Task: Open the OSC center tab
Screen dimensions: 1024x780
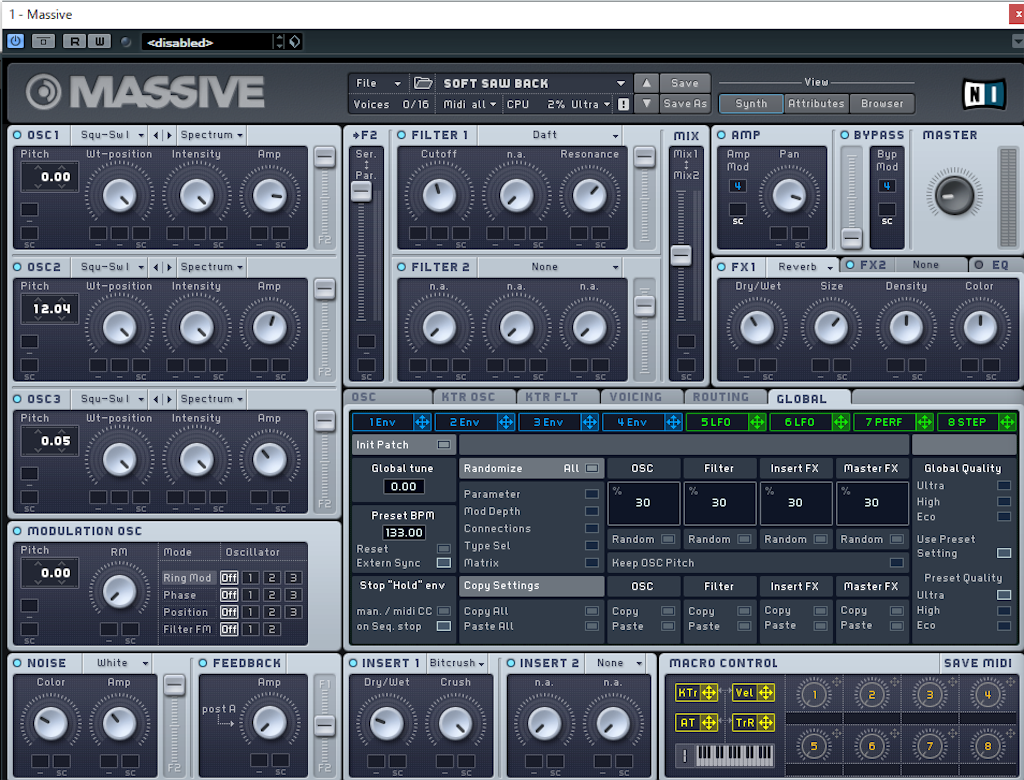Action: pyautogui.click(x=388, y=397)
